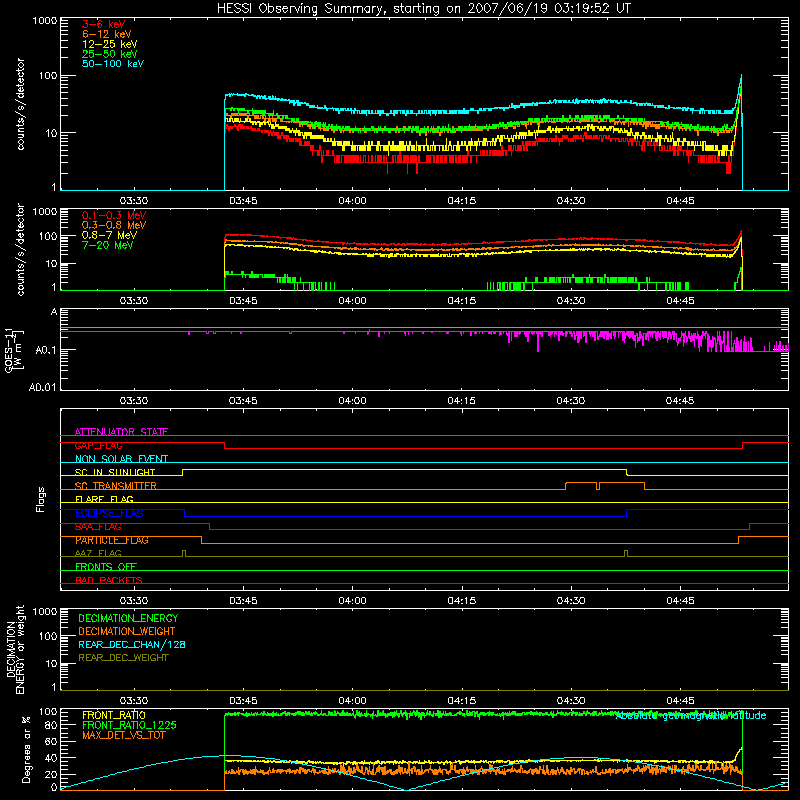This screenshot has width=800, height=800.
Task: Select the FLARE_FLAG label
Action: click(x=104, y=499)
